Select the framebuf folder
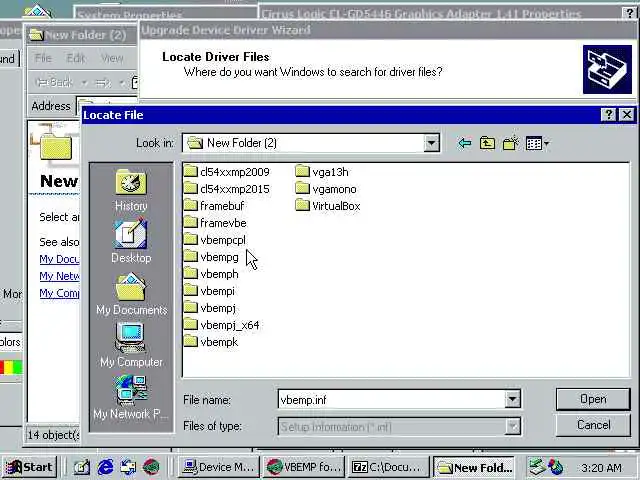The height and width of the screenshot is (480, 640). (x=214, y=206)
